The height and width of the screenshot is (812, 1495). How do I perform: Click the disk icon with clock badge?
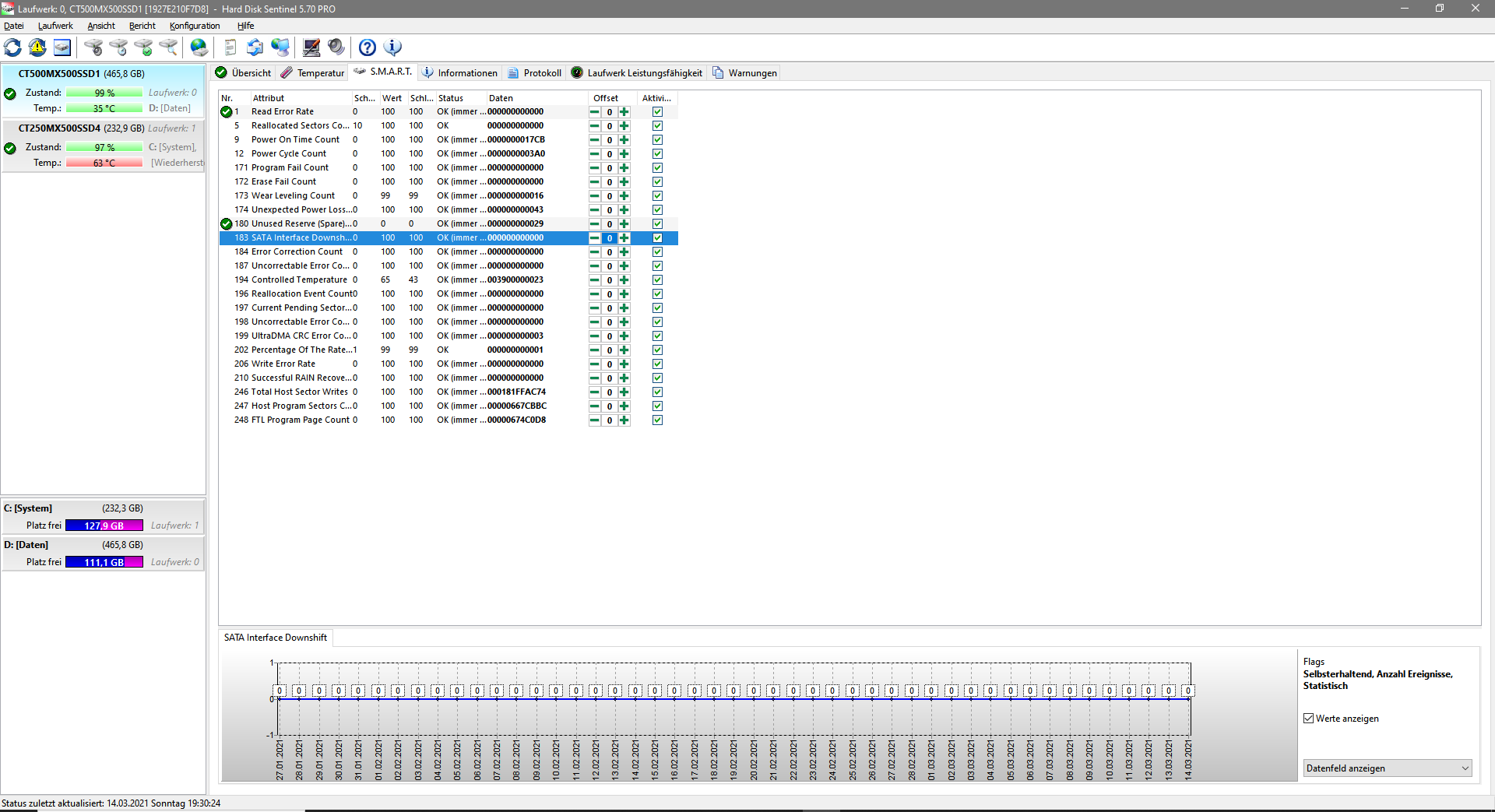(x=118, y=47)
